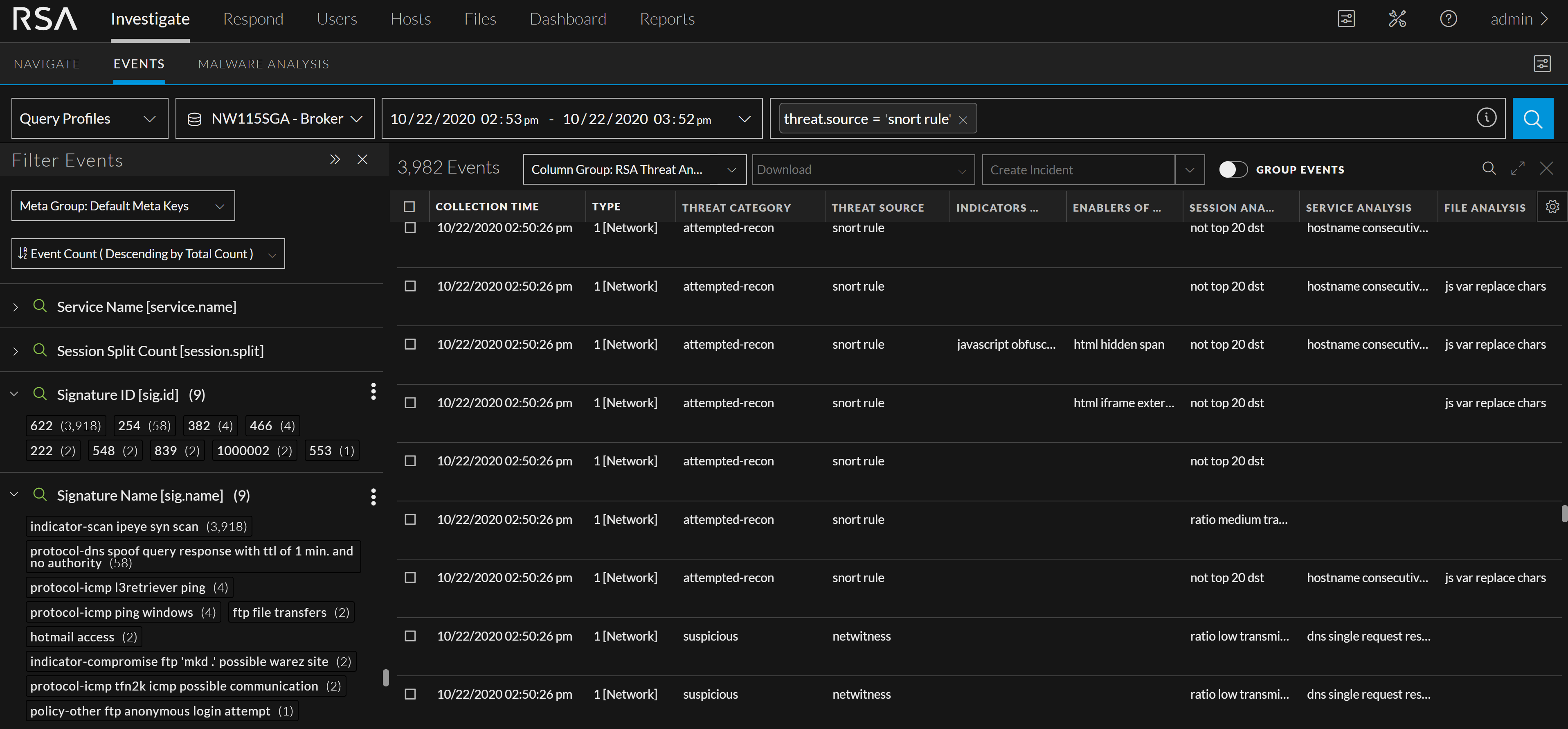Open the Query Profiles dropdown

click(90, 118)
